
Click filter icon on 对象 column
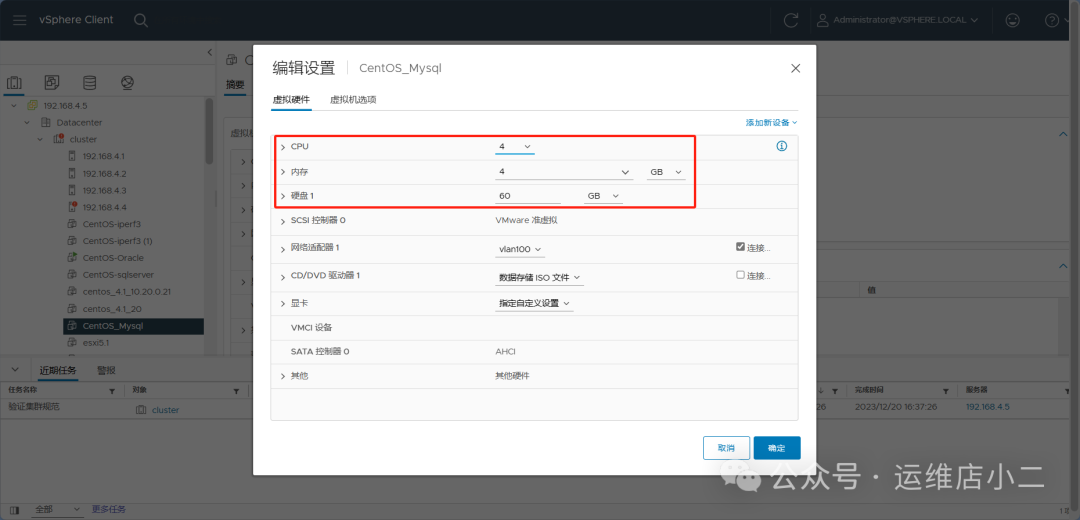[236, 391]
